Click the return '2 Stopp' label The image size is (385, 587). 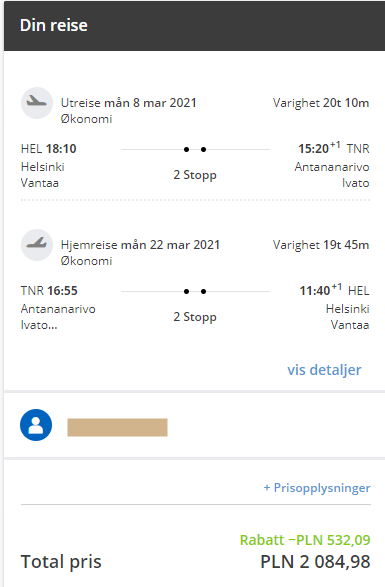pyautogui.click(x=195, y=317)
